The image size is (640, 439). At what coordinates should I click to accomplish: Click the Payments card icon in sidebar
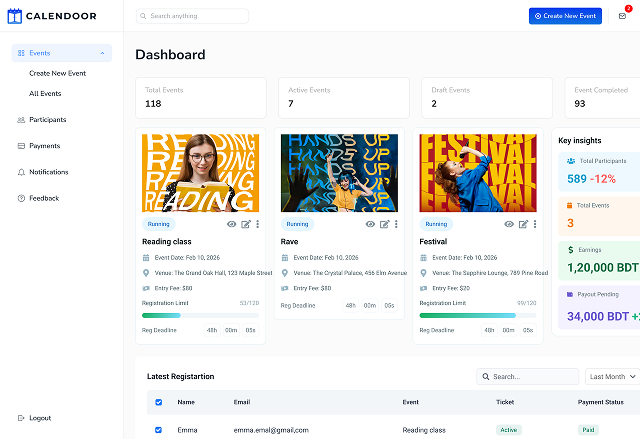(21, 146)
